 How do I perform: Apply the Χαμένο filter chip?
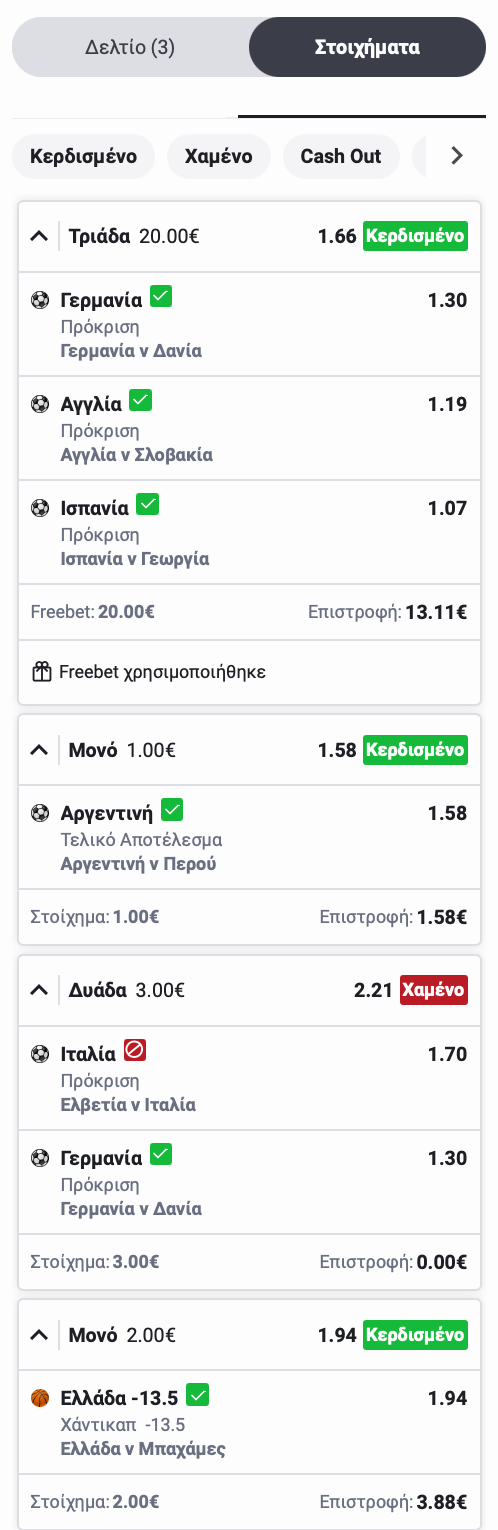[x=219, y=156]
